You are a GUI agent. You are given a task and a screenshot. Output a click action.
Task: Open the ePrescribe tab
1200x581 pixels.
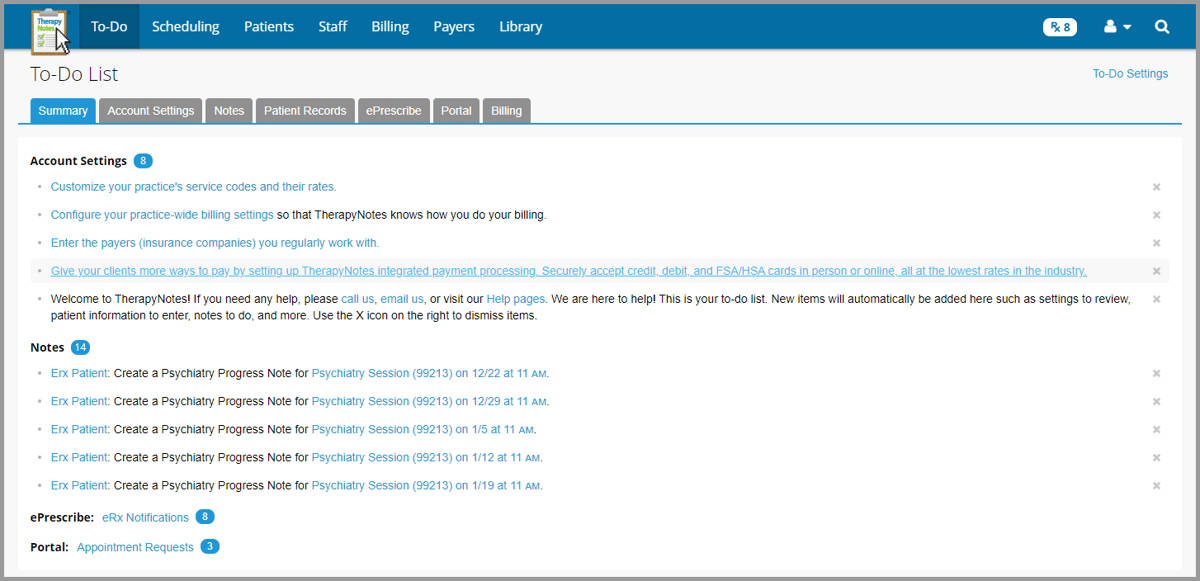tap(393, 110)
